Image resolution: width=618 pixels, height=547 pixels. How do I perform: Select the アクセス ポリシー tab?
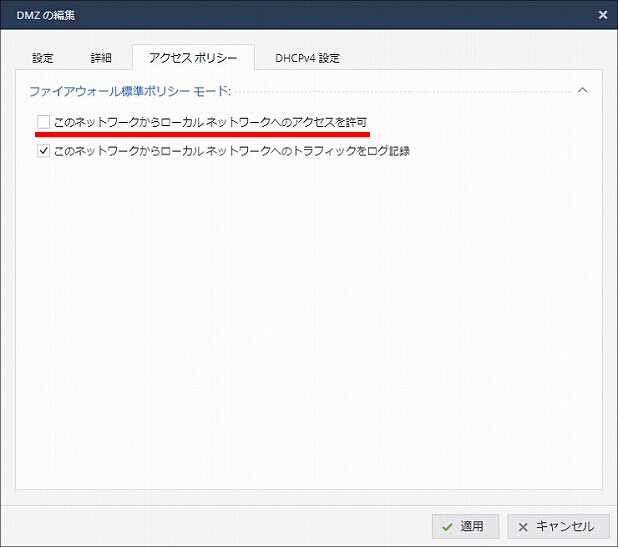click(193, 58)
